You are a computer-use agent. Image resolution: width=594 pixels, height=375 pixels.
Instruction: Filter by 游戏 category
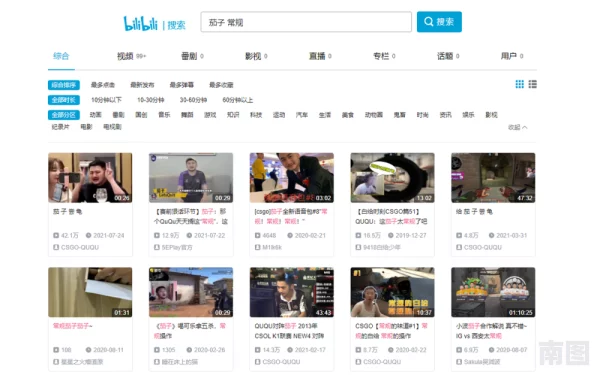[x=210, y=115]
